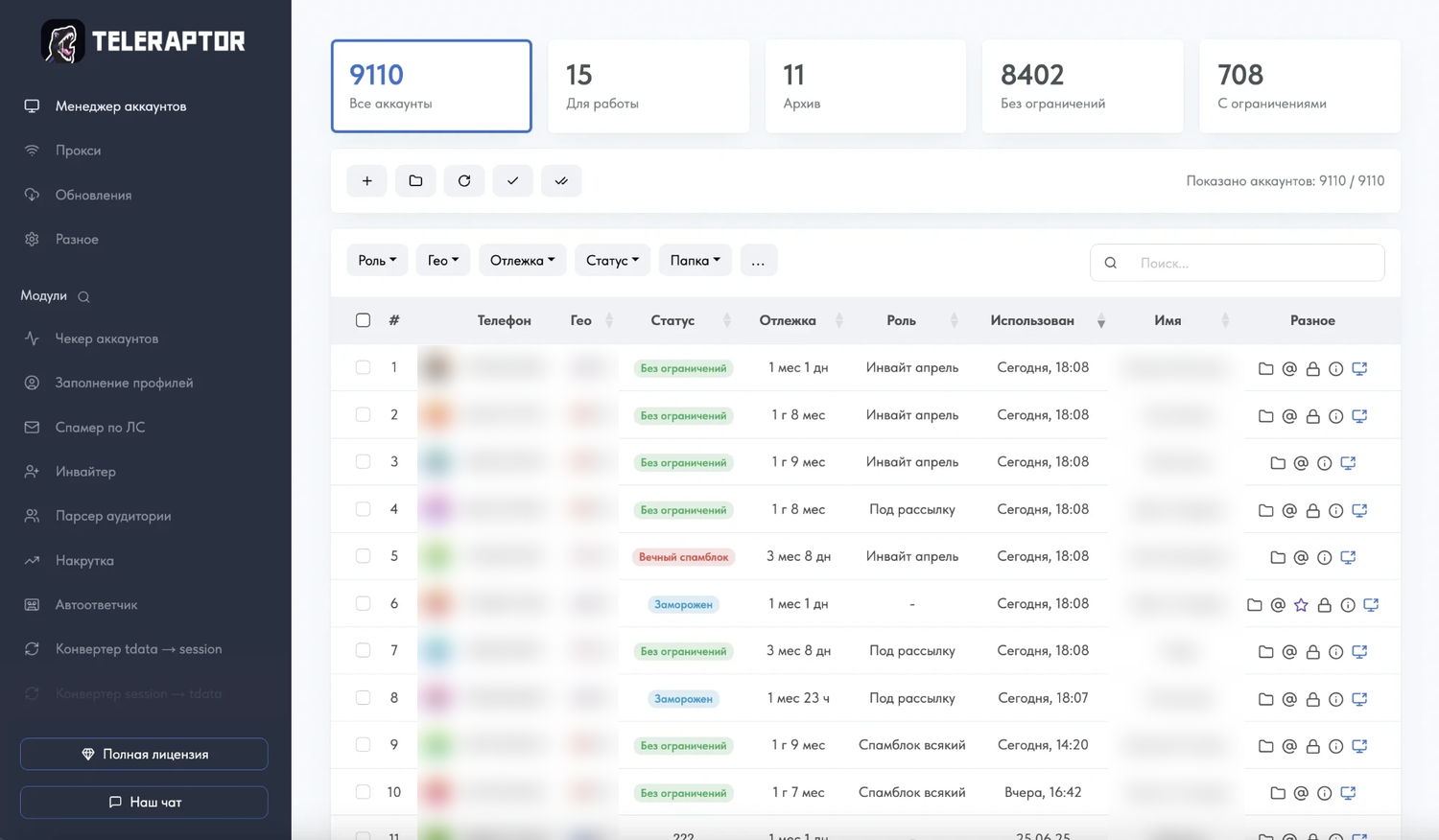The height and width of the screenshot is (840, 1439).
Task: Click the search icon beside Модули
Action: pos(83,296)
